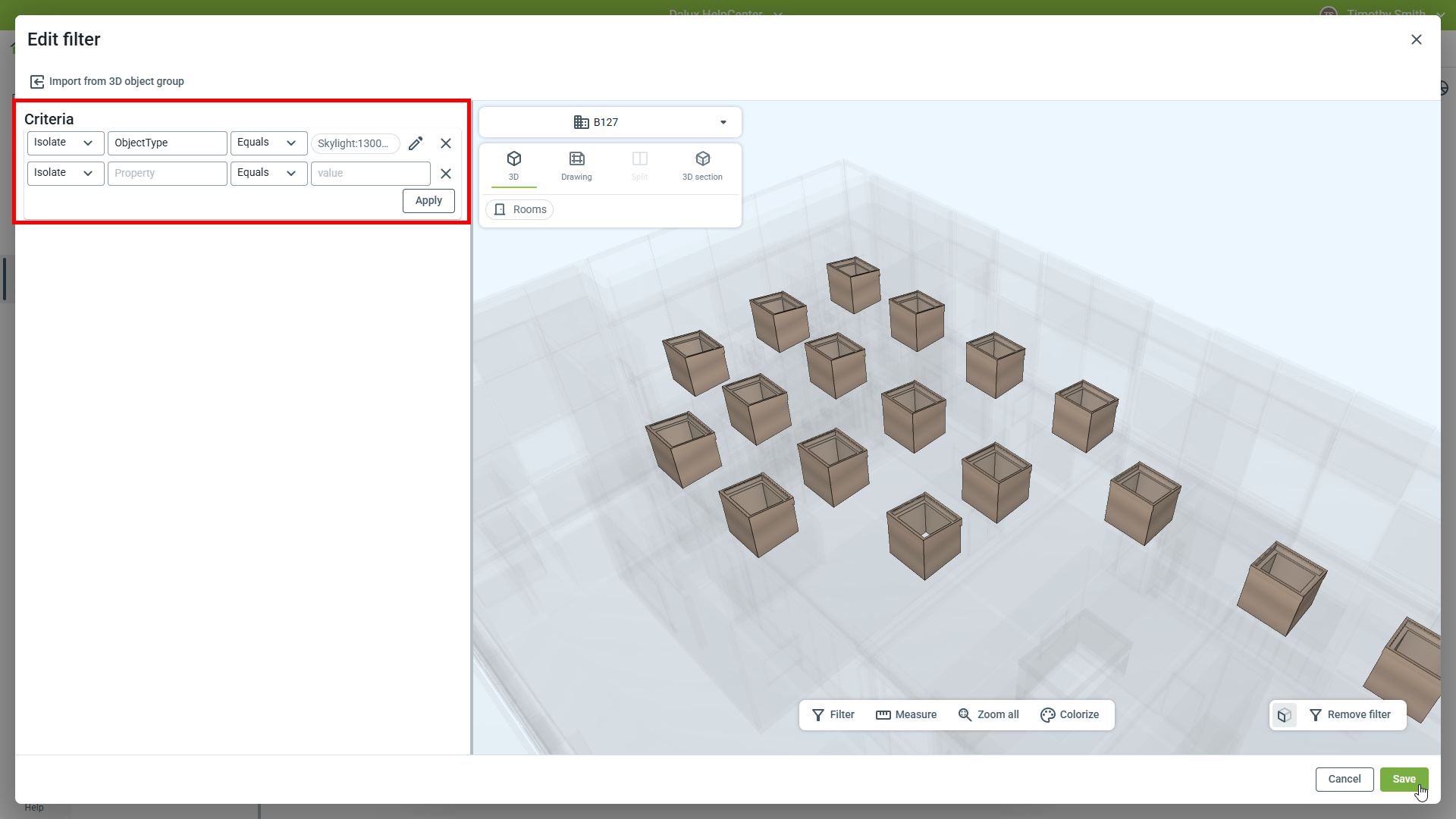
Task: Click the Import from 3D object group icon
Action: 36,82
